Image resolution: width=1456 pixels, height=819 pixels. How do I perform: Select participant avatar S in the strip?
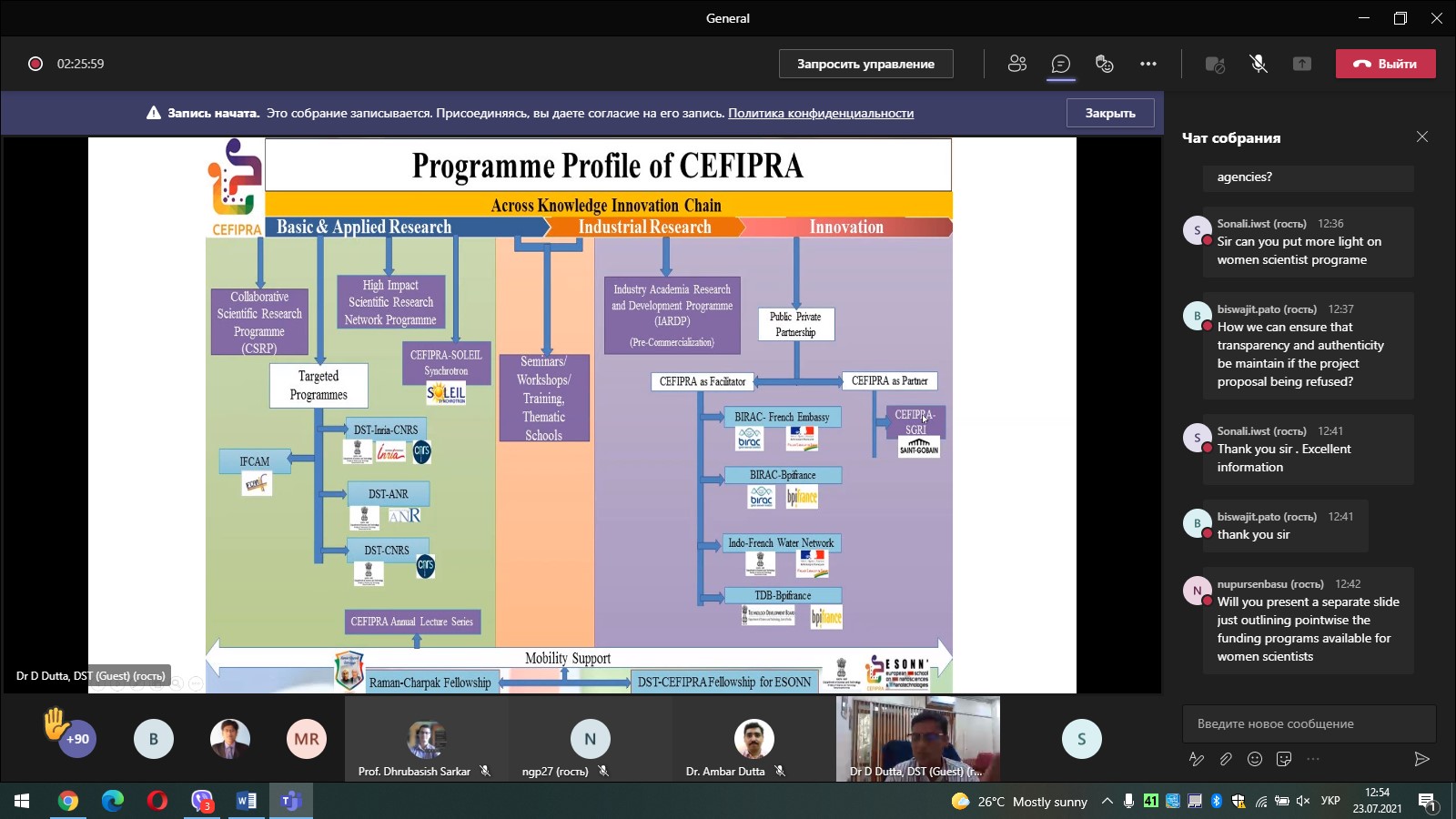point(1082,739)
